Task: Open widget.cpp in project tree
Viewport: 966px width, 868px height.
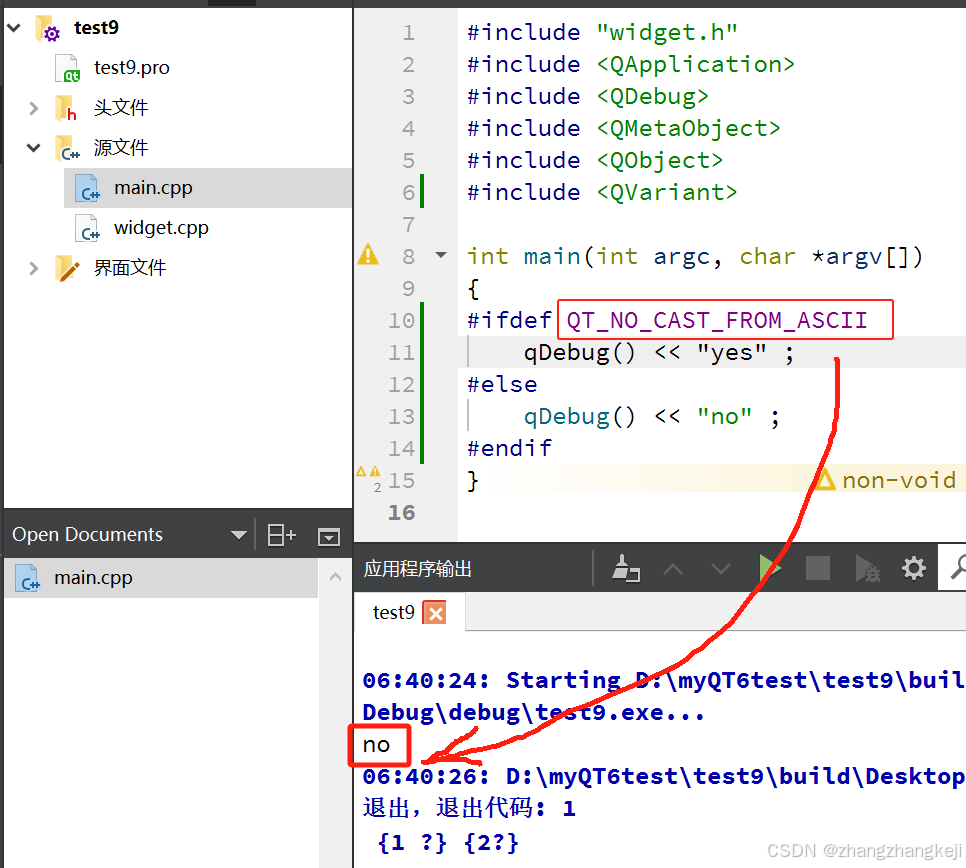Action: tap(161, 228)
